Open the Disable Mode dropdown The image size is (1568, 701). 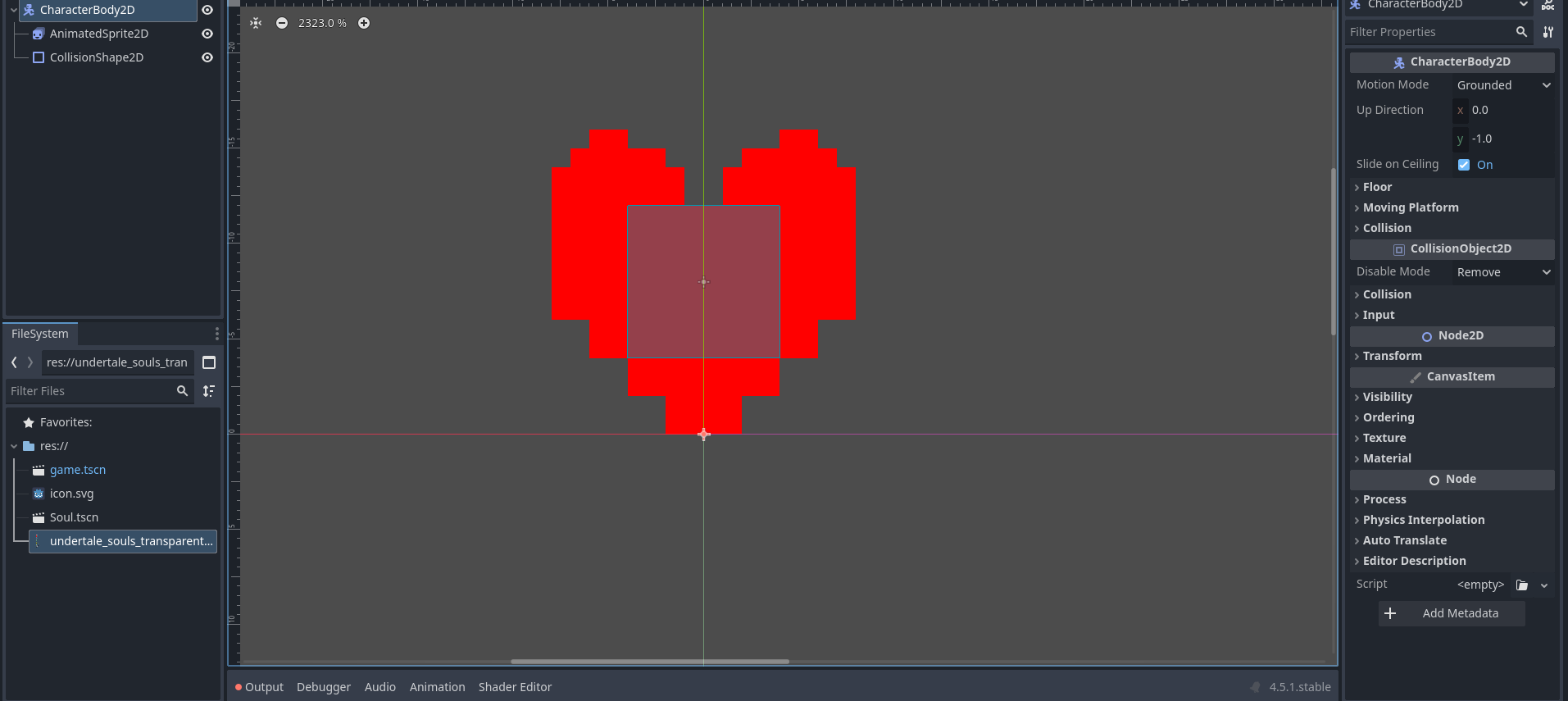[1503, 272]
